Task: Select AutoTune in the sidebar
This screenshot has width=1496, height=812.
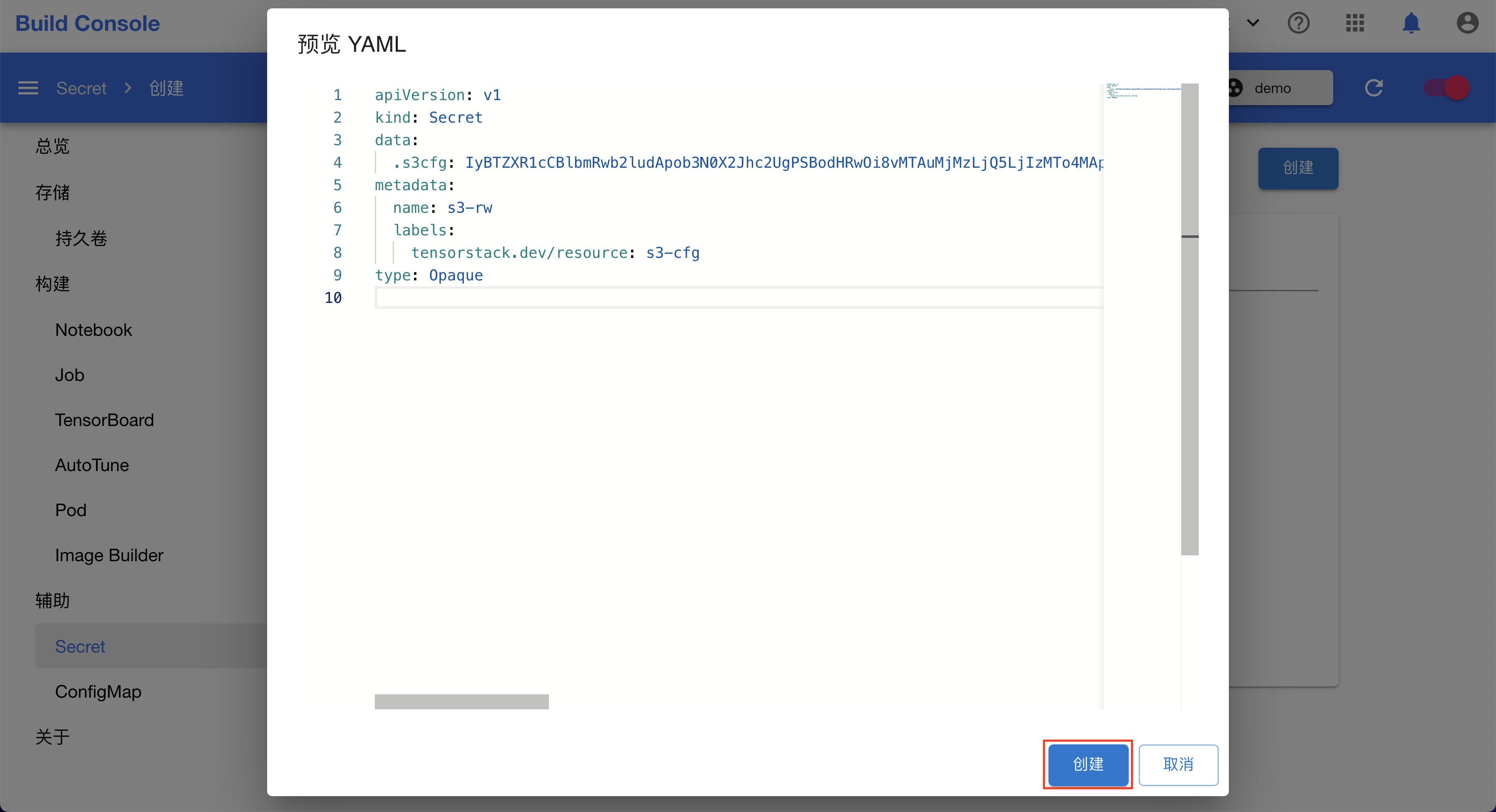Action: point(92,465)
